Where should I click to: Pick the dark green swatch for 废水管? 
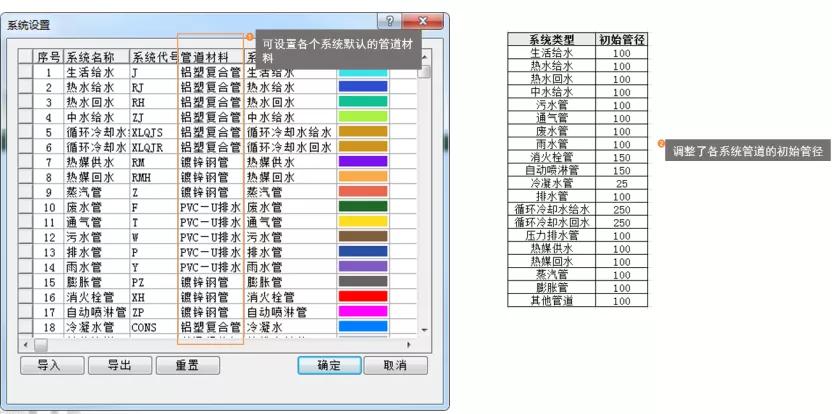pyautogui.click(x=363, y=206)
